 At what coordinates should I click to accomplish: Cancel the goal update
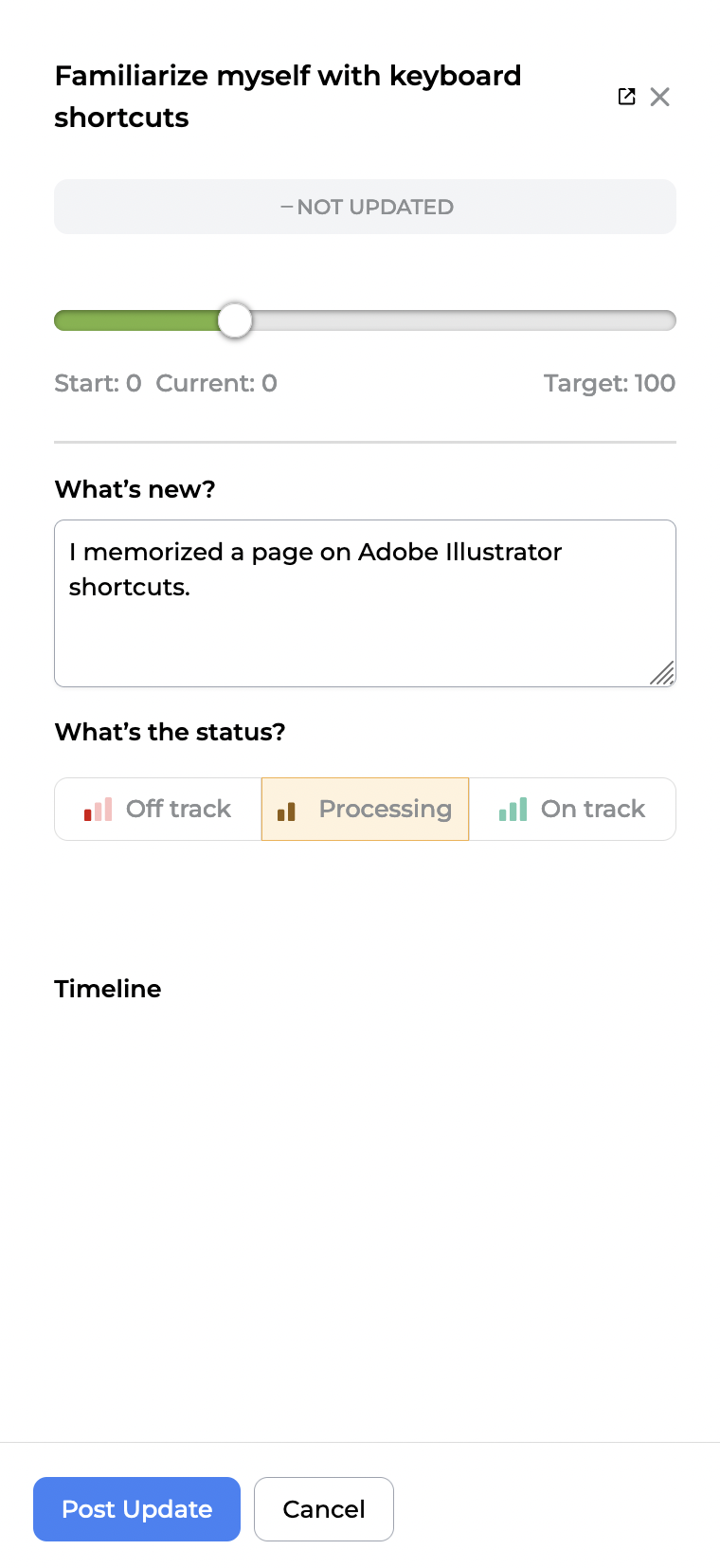324,1509
